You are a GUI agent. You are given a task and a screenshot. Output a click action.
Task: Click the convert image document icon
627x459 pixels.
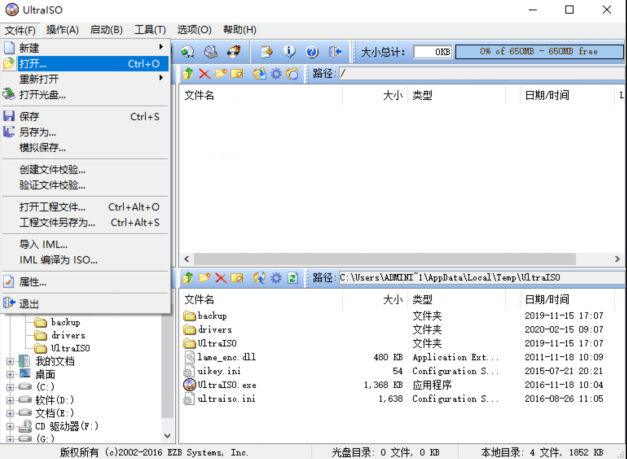coord(266,52)
